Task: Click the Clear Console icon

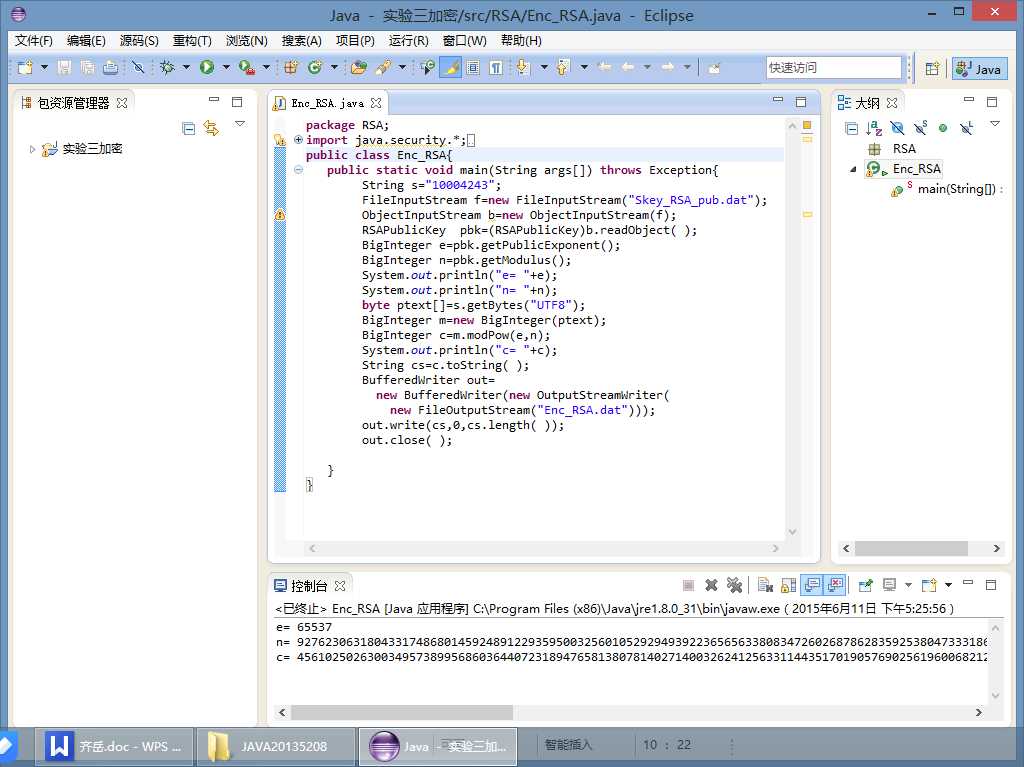Action: (x=765, y=585)
